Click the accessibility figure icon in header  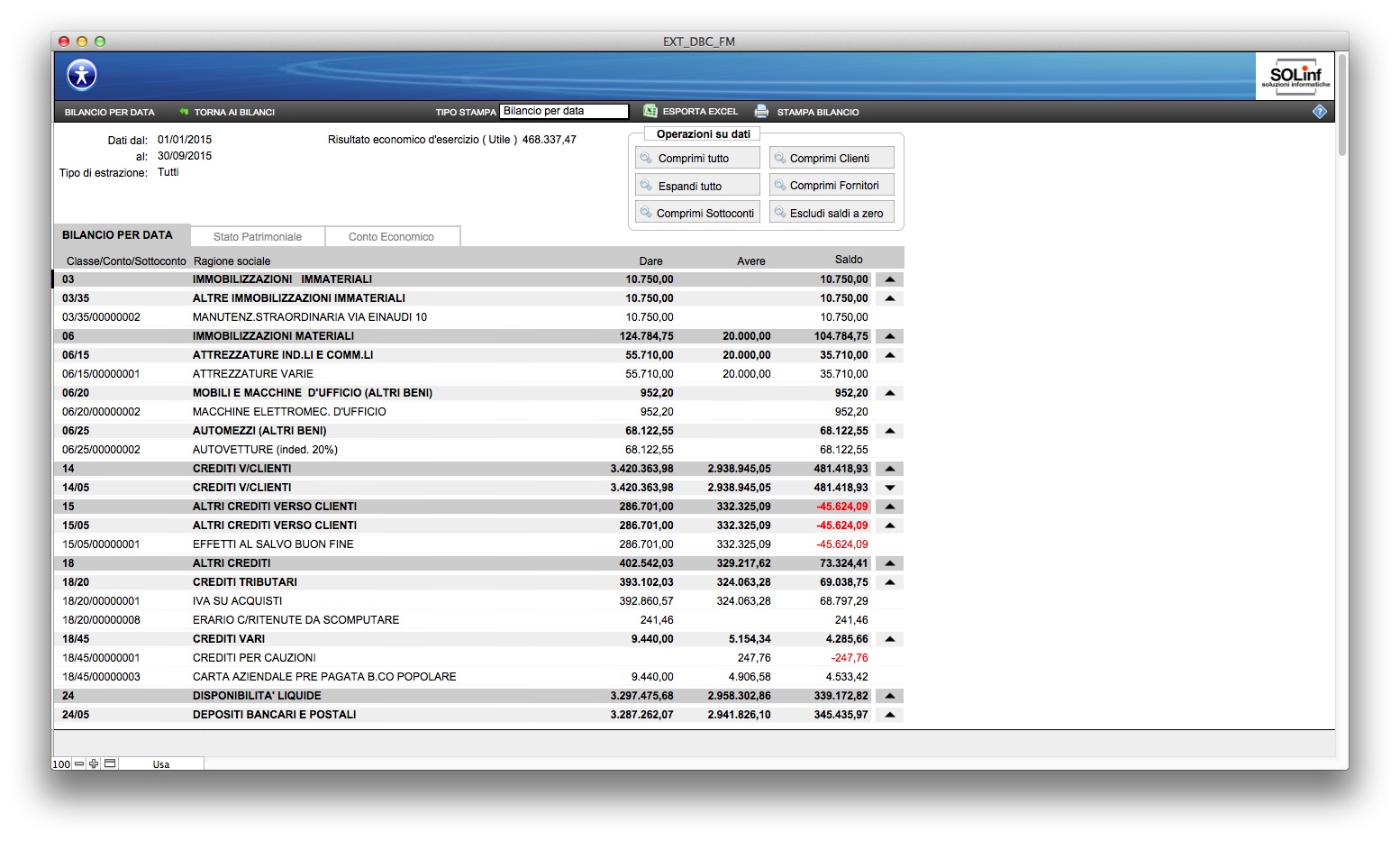pos(82,75)
